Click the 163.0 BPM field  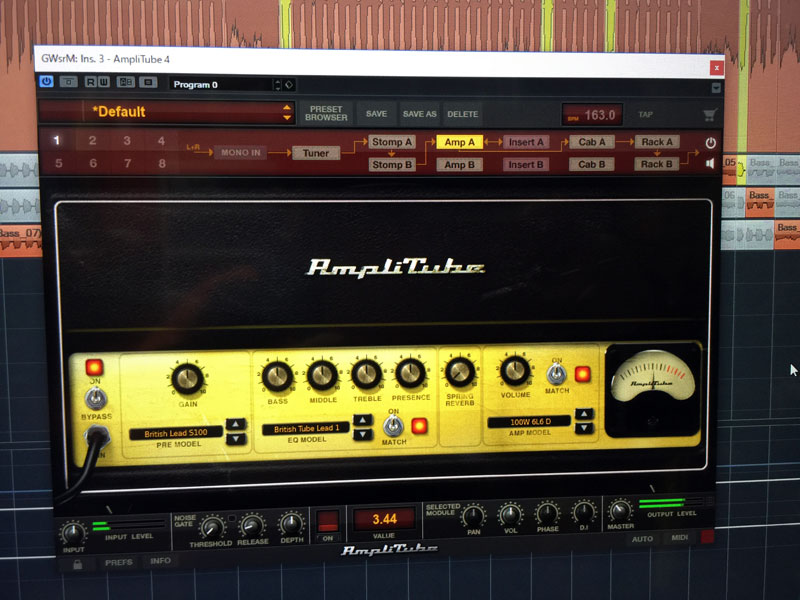(592, 115)
